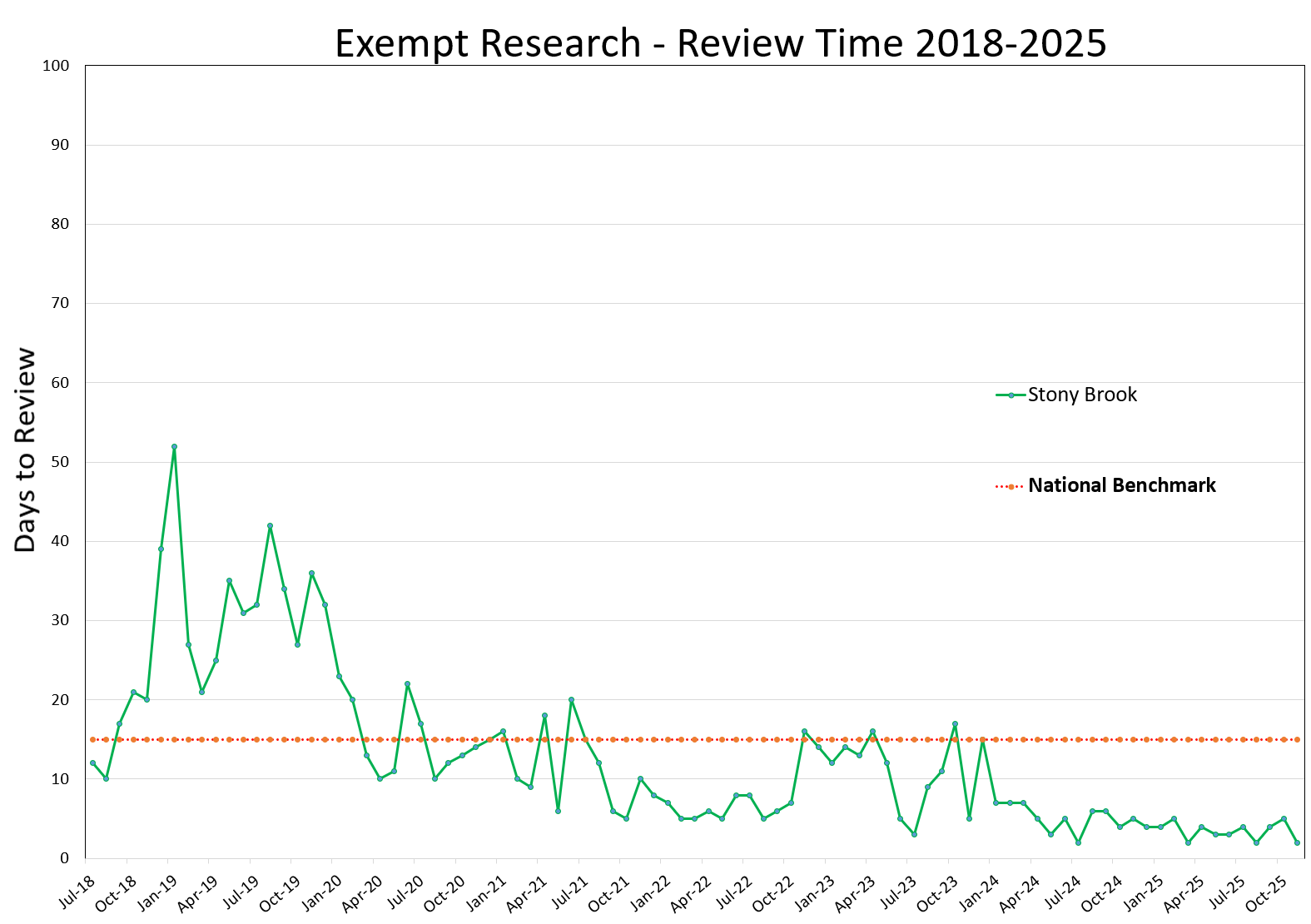
Task: Click the peak data point at 52 days
Action: (174, 446)
